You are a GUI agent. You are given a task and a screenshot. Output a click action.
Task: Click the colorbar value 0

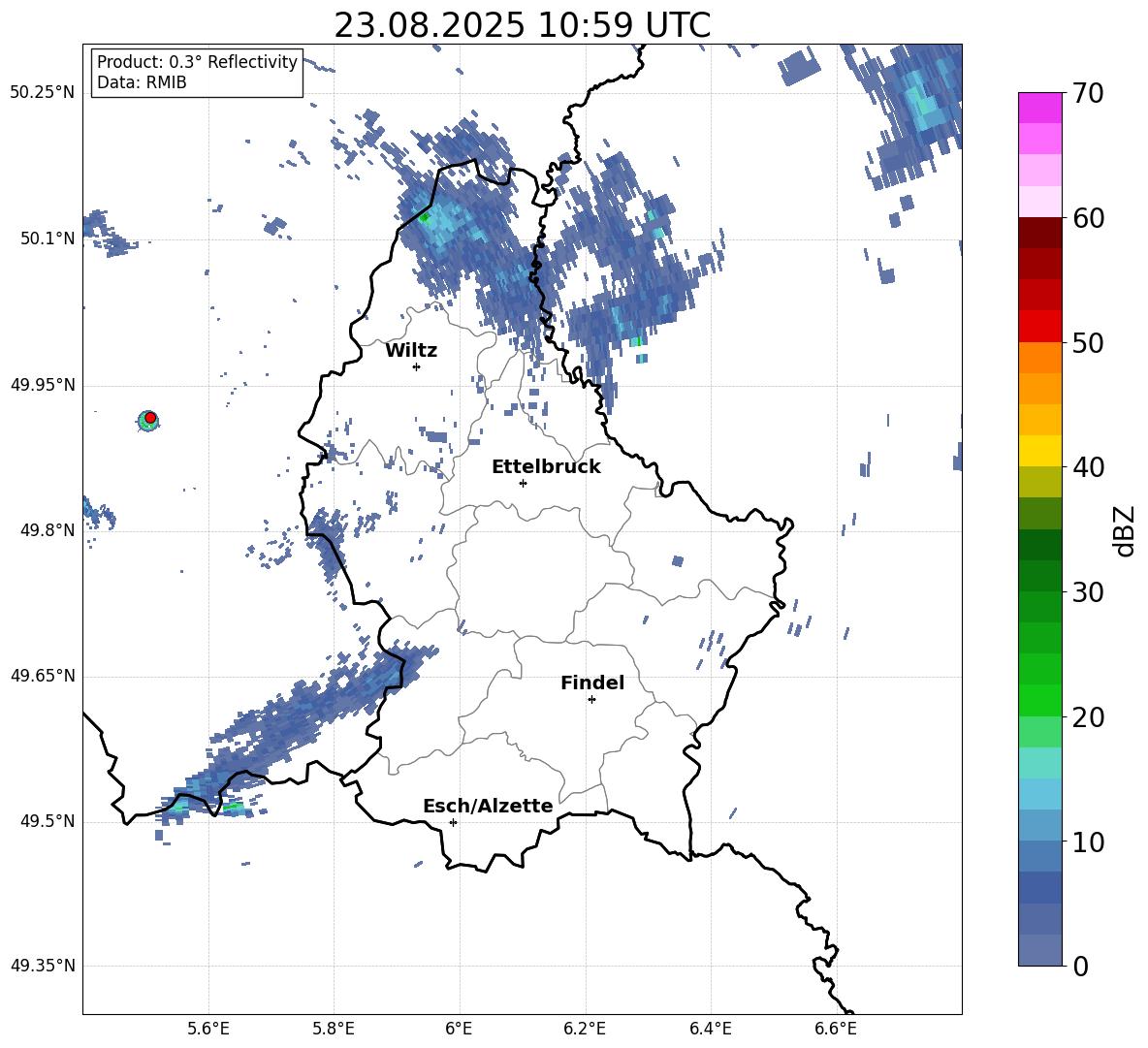point(1080,966)
